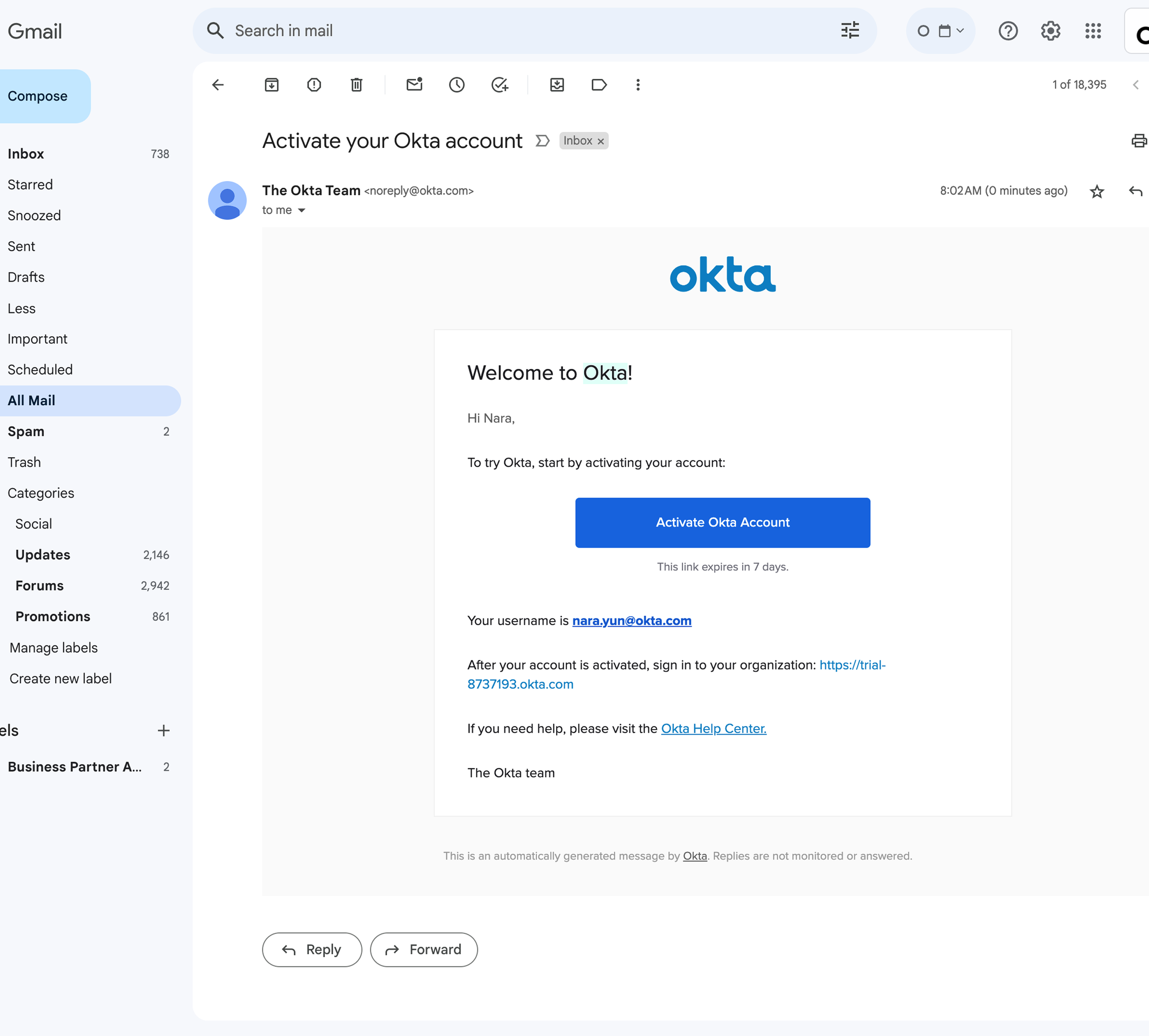This screenshot has width=1149, height=1036.
Task: Snooze email with clock icon
Action: click(x=457, y=85)
